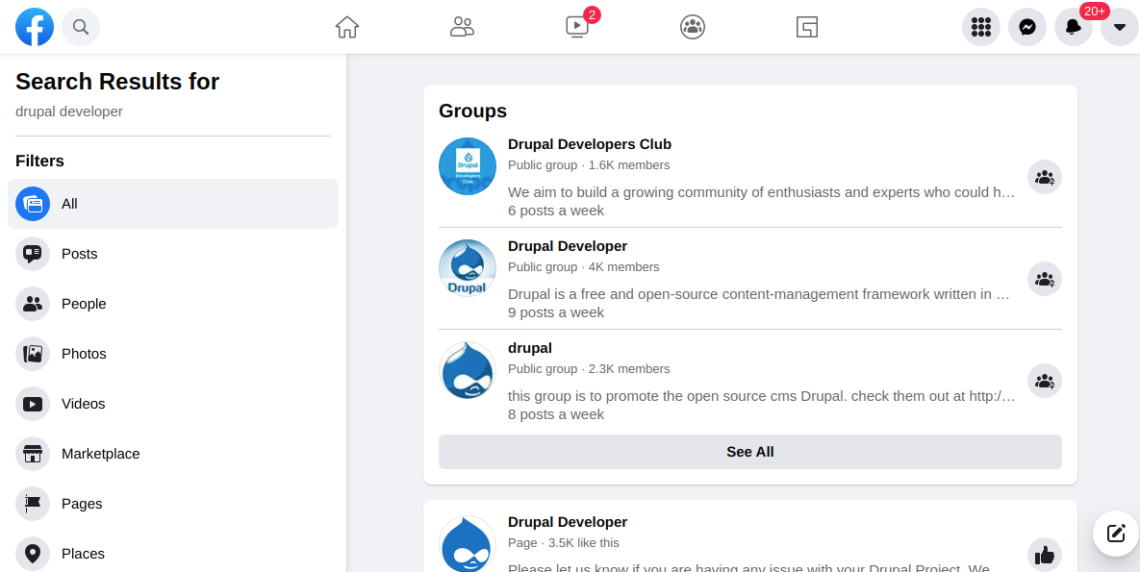Screen dimensions: 1140x572
Task: Open the Watch video icon
Action: tap(577, 27)
